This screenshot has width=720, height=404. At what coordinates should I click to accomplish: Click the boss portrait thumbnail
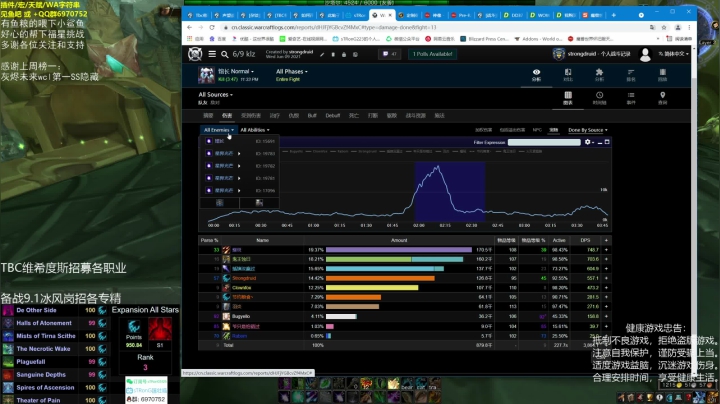[206, 75]
